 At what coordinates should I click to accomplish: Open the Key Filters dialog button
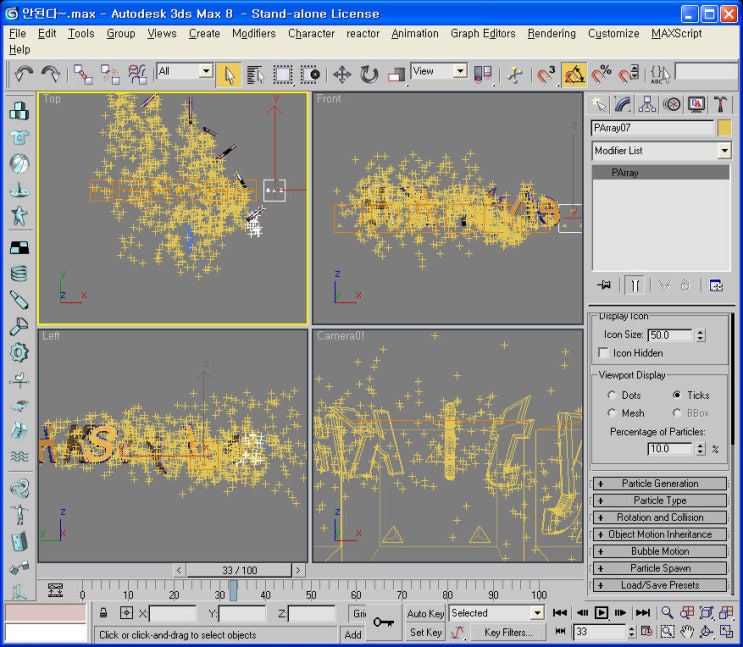508,632
